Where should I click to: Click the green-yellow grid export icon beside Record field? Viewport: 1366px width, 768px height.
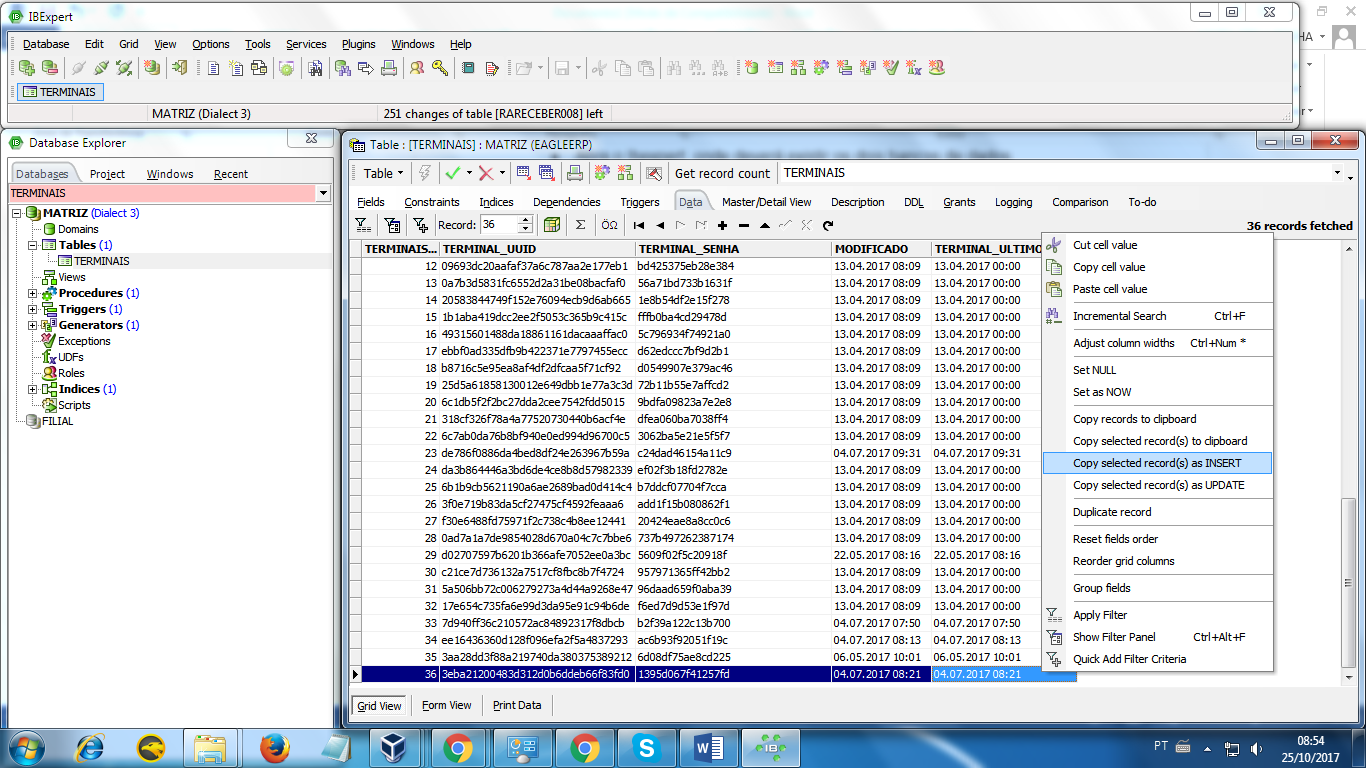coord(551,225)
